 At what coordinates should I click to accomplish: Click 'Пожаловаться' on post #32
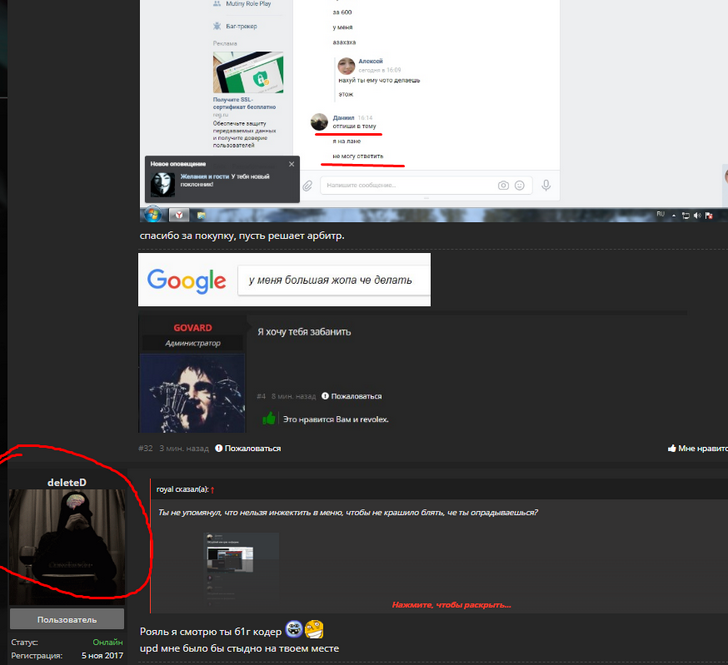[x=253, y=448]
